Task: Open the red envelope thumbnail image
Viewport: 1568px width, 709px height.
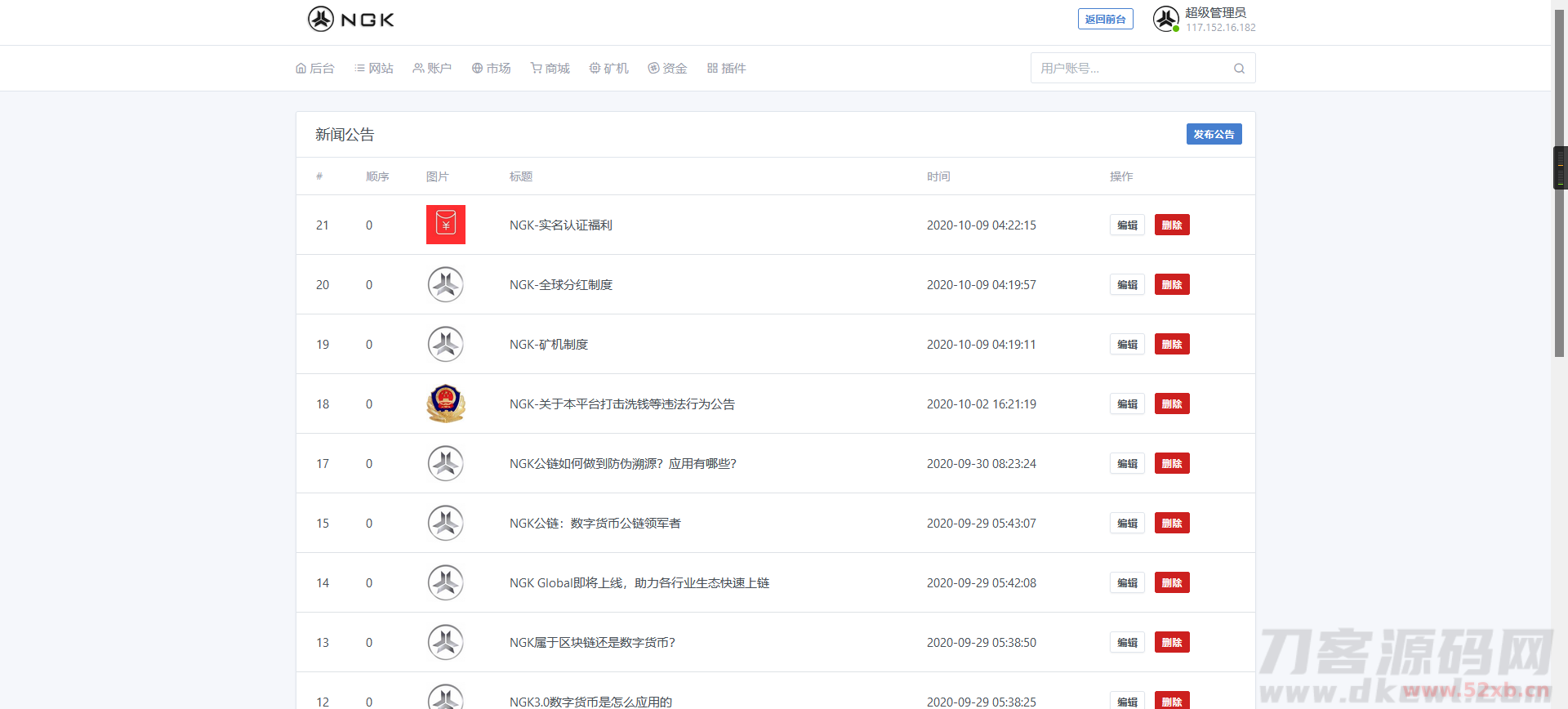Action: (x=446, y=225)
